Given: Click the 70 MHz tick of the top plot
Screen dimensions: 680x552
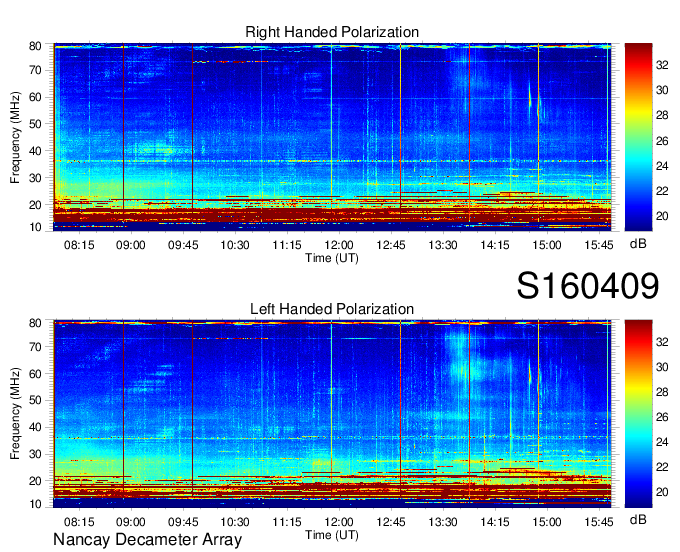Looking at the screenshot, I should [35, 70].
